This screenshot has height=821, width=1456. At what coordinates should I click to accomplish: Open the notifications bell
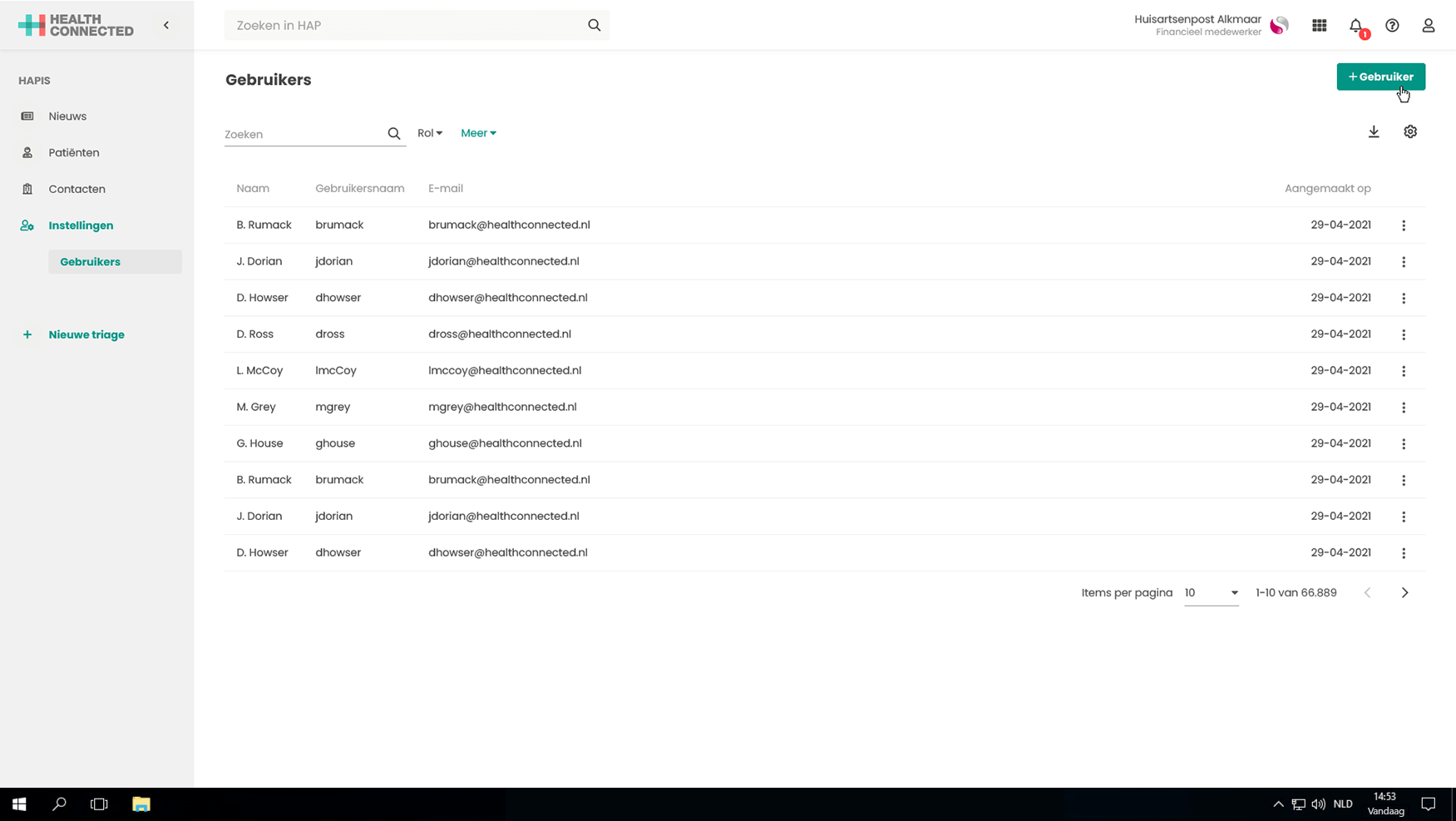point(1356,26)
